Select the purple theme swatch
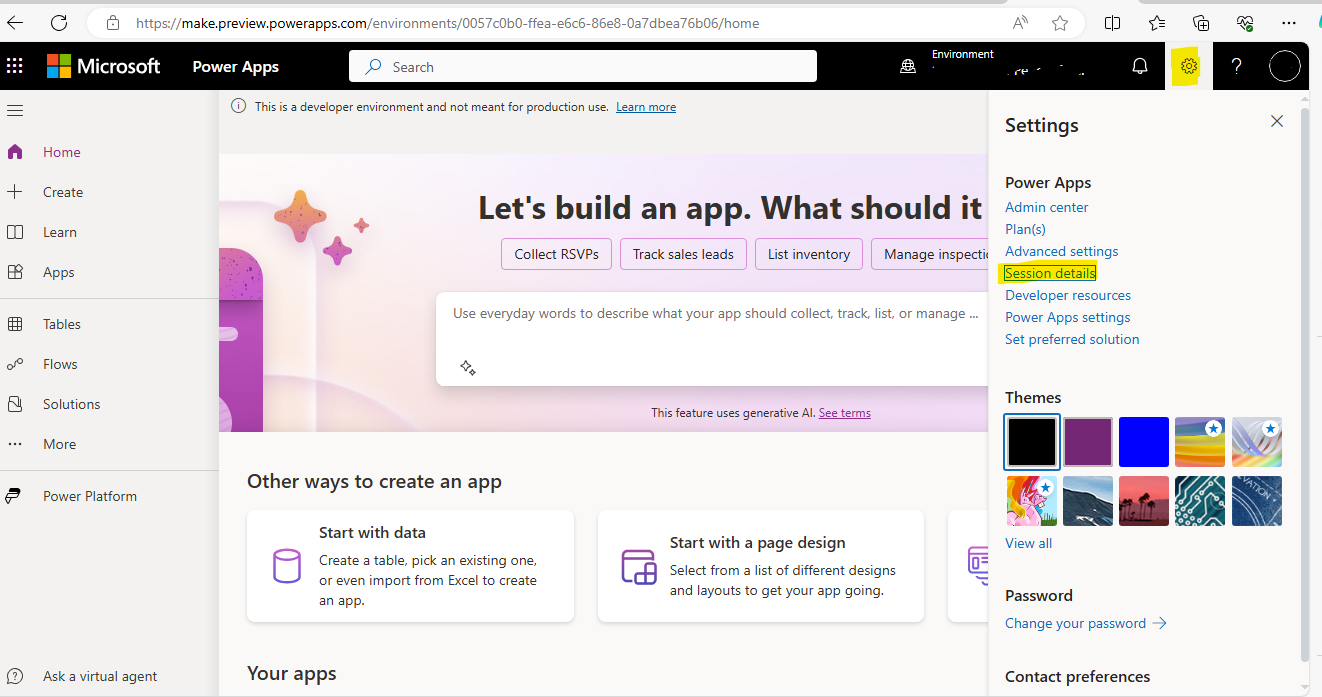 (x=1087, y=442)
